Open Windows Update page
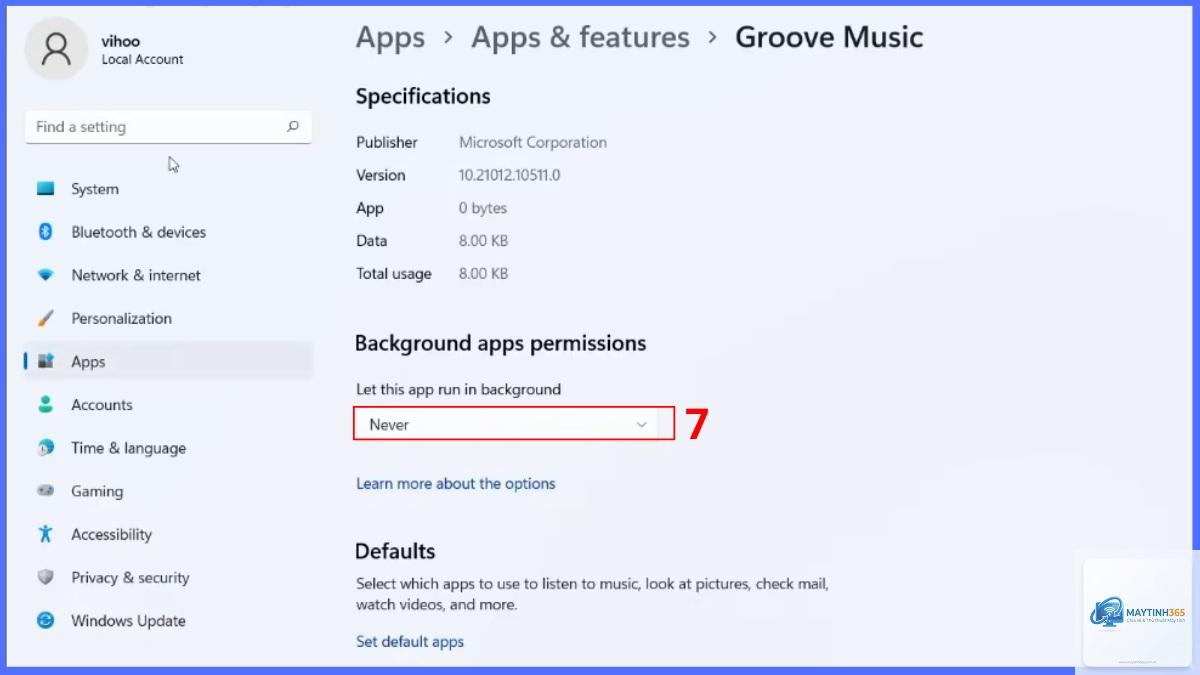The height and width of the screenshot is (675, 1200). click(x=168, y=620)
